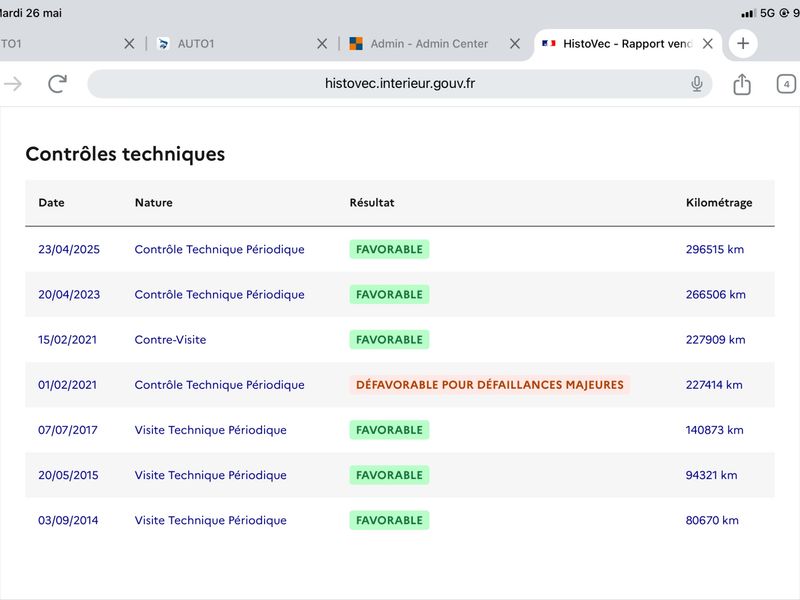Tap the forward navigation arrow
The width and height of the screenshot is (800, 600).
coord(13,84)
